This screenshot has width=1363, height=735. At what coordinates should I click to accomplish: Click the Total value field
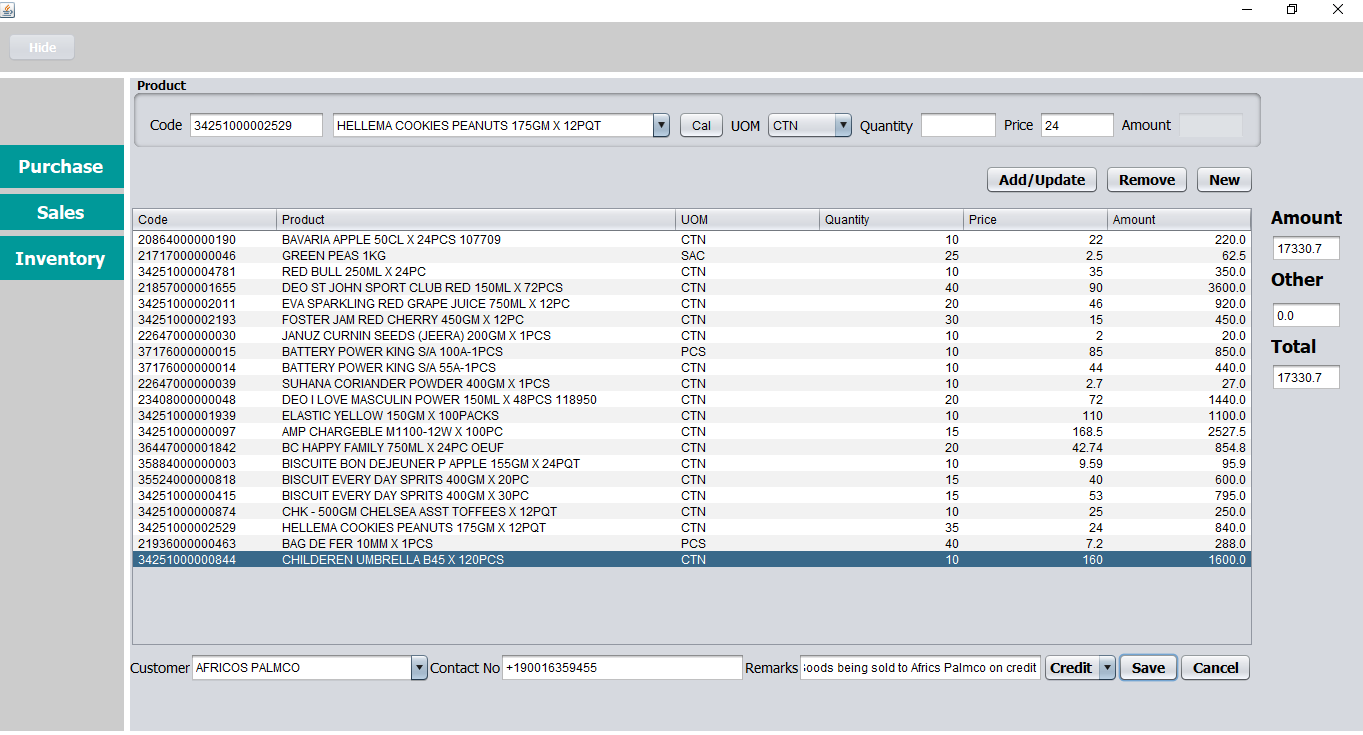coord(1306,377)
